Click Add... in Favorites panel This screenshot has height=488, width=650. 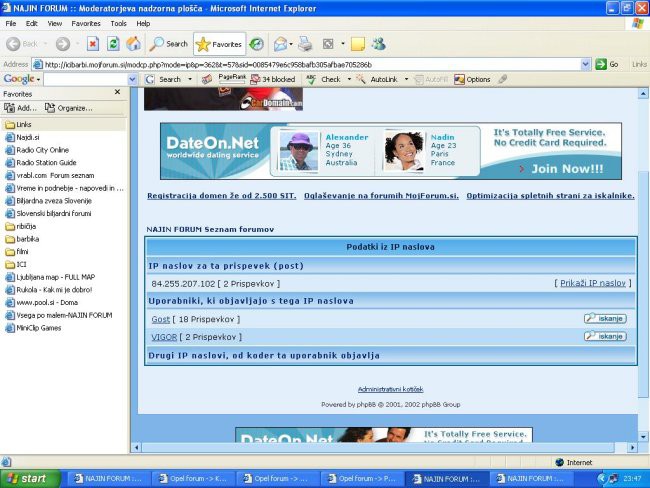point(20,108)
